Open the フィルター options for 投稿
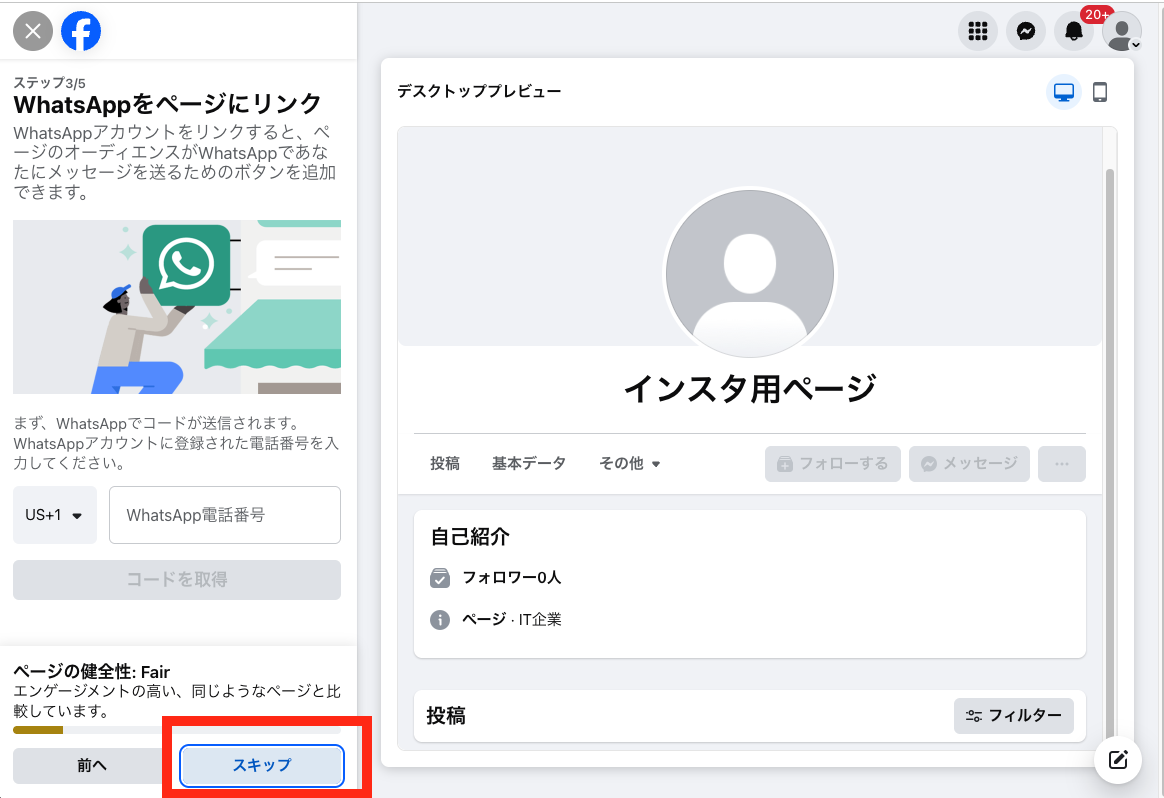1164x798 pixels. 1013,716
